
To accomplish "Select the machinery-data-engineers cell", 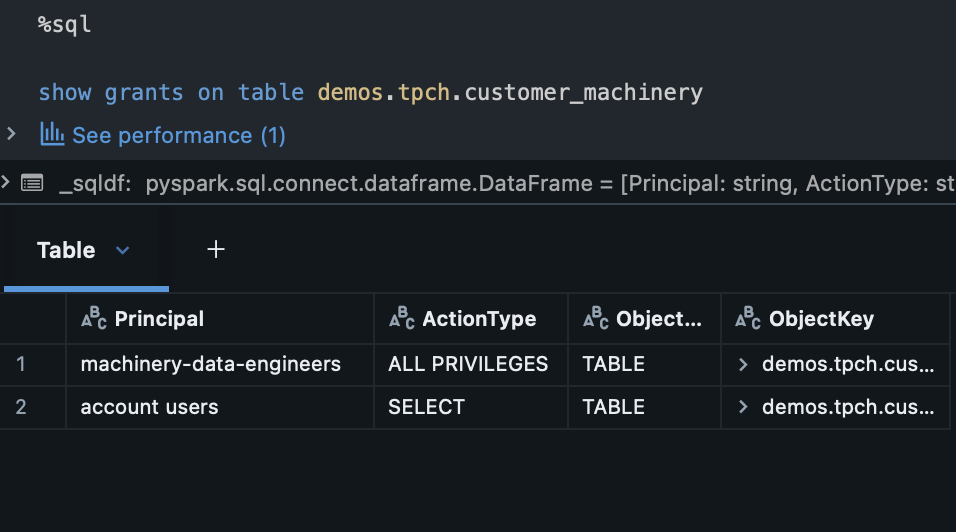I will tap(210, 365).
